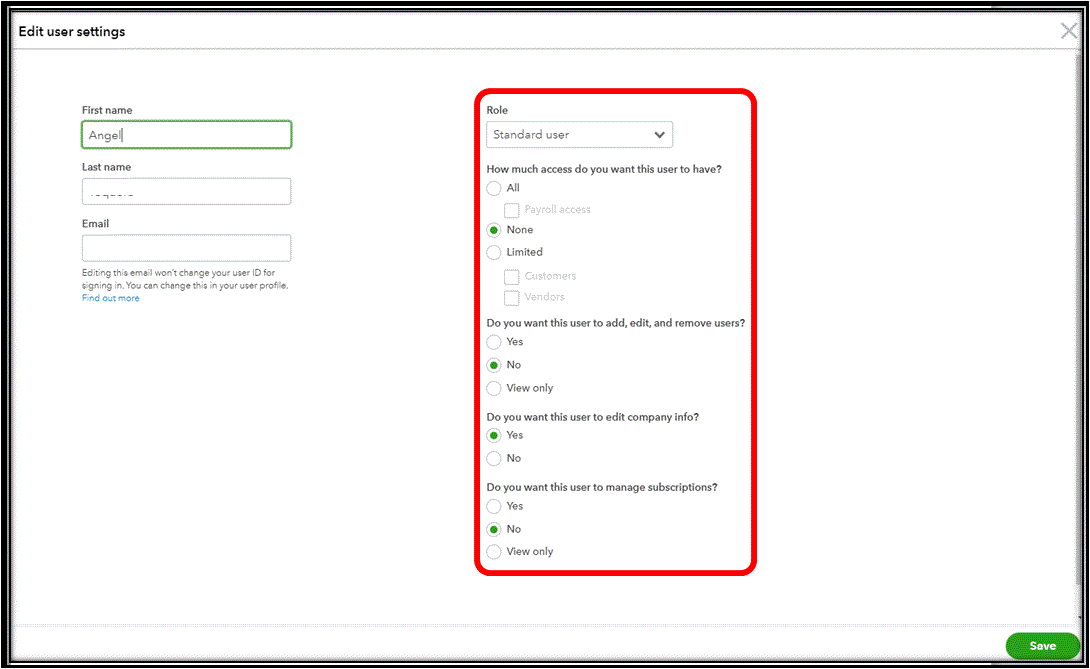This screenshot has width=1090, height=669.
Task: Open the Role dropdown showing Standard user
Action: click(x=579, y=134)
